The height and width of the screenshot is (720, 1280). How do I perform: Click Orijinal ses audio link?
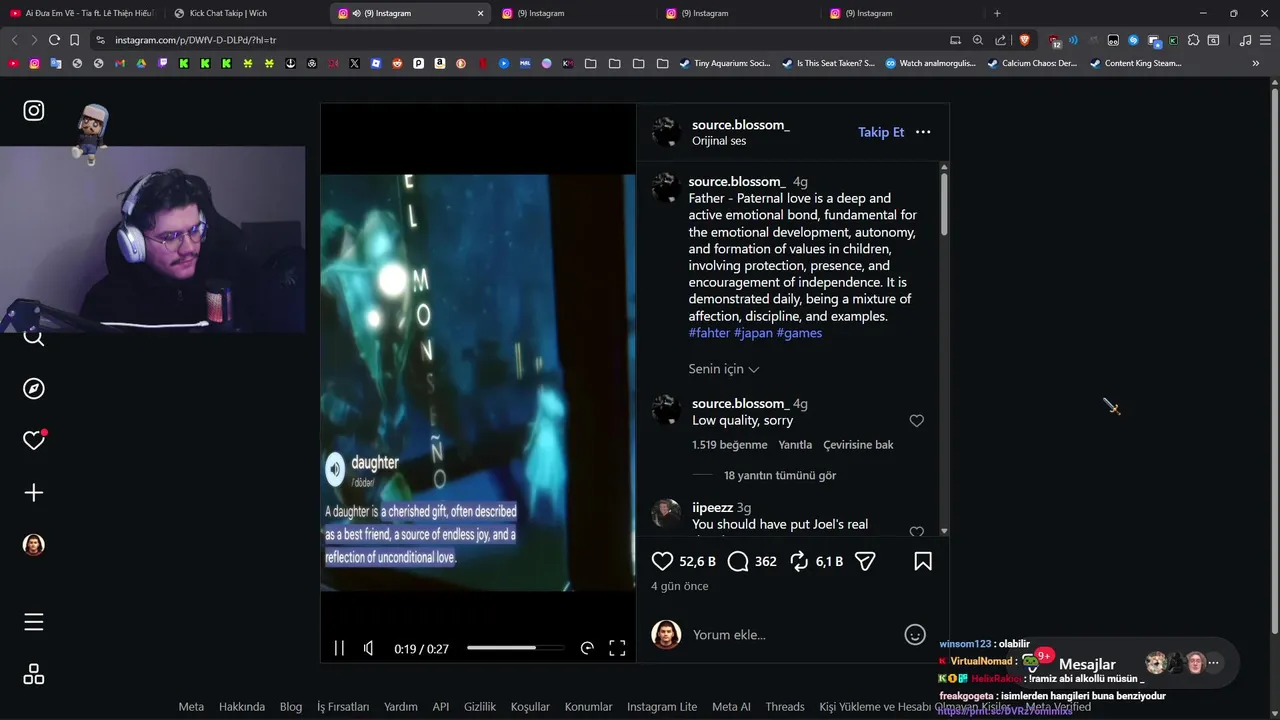pos(719,141)
